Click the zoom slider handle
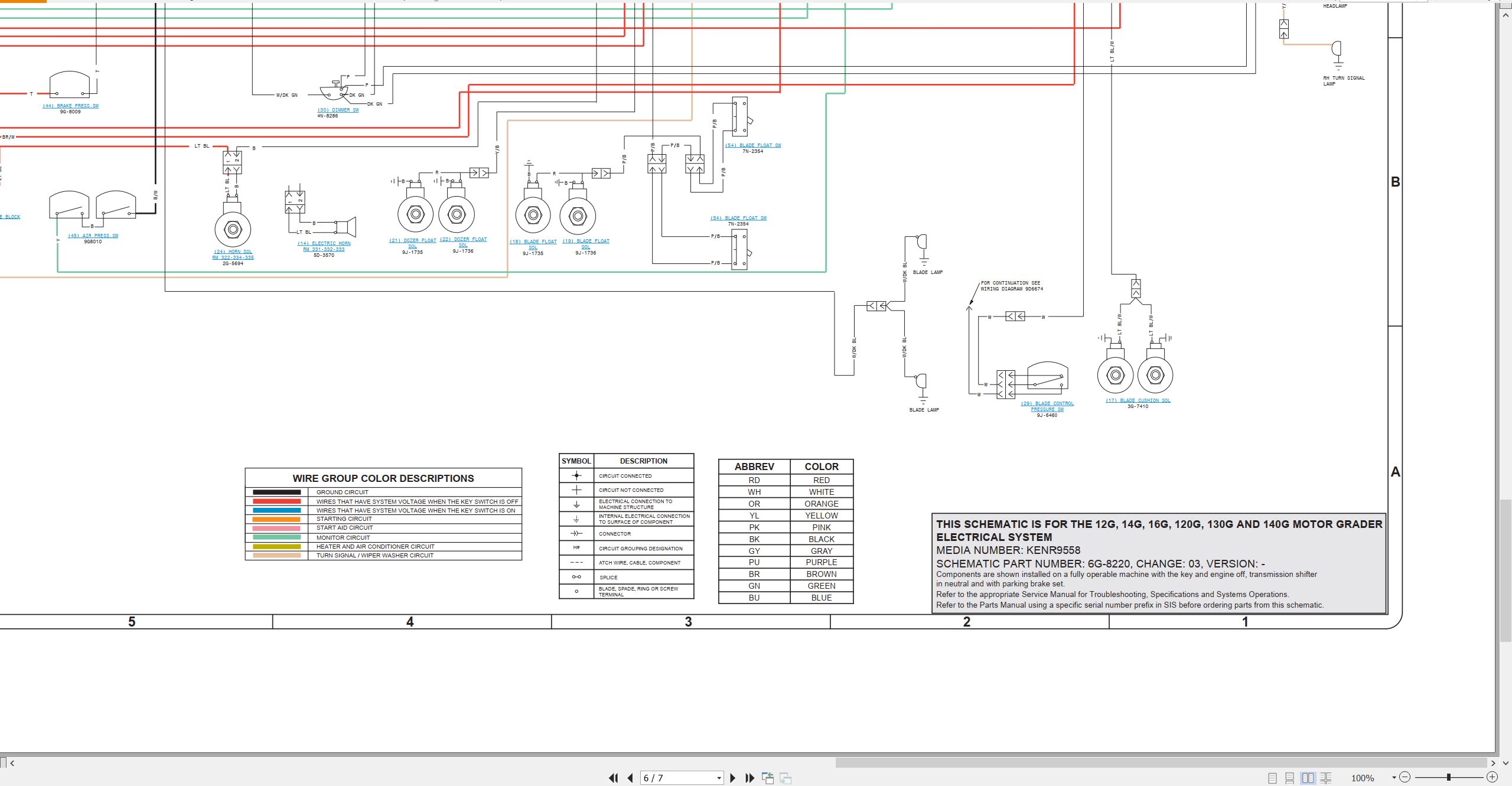Viewport: 1512px width, 786px height. 1449,777
